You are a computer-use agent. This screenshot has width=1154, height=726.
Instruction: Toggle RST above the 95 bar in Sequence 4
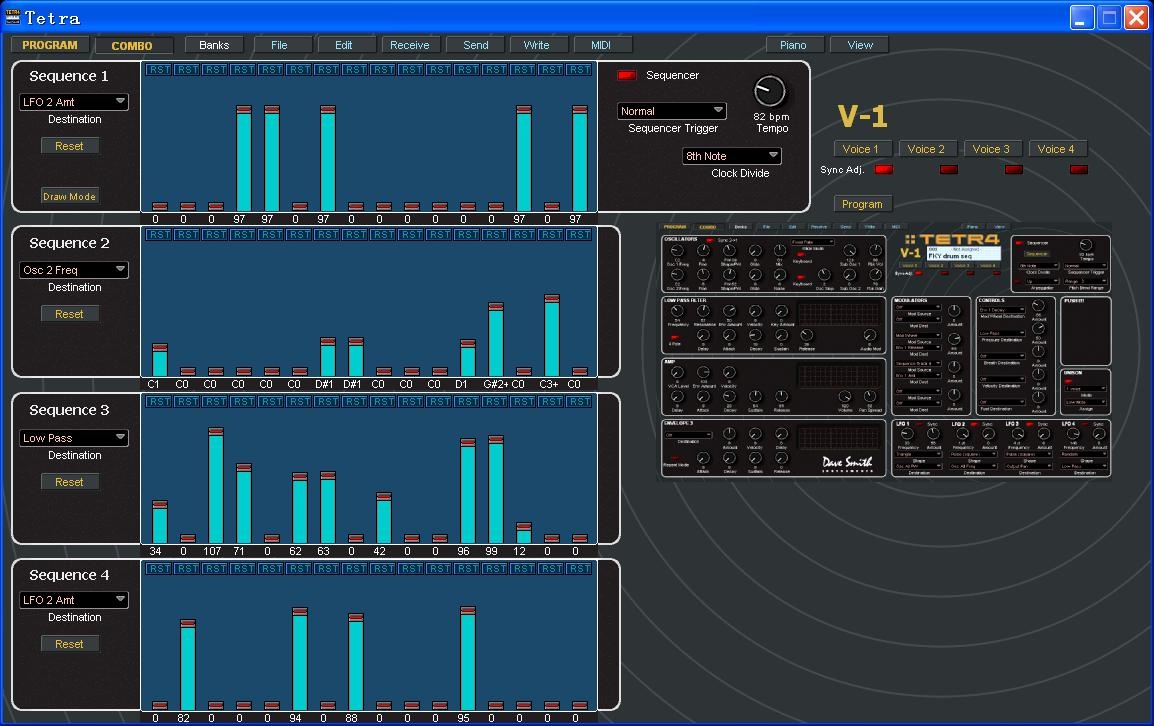coord(467,569)
